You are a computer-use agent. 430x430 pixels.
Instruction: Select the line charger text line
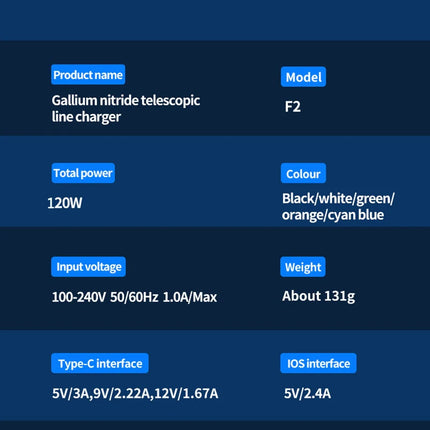click(x=86, y=117)
